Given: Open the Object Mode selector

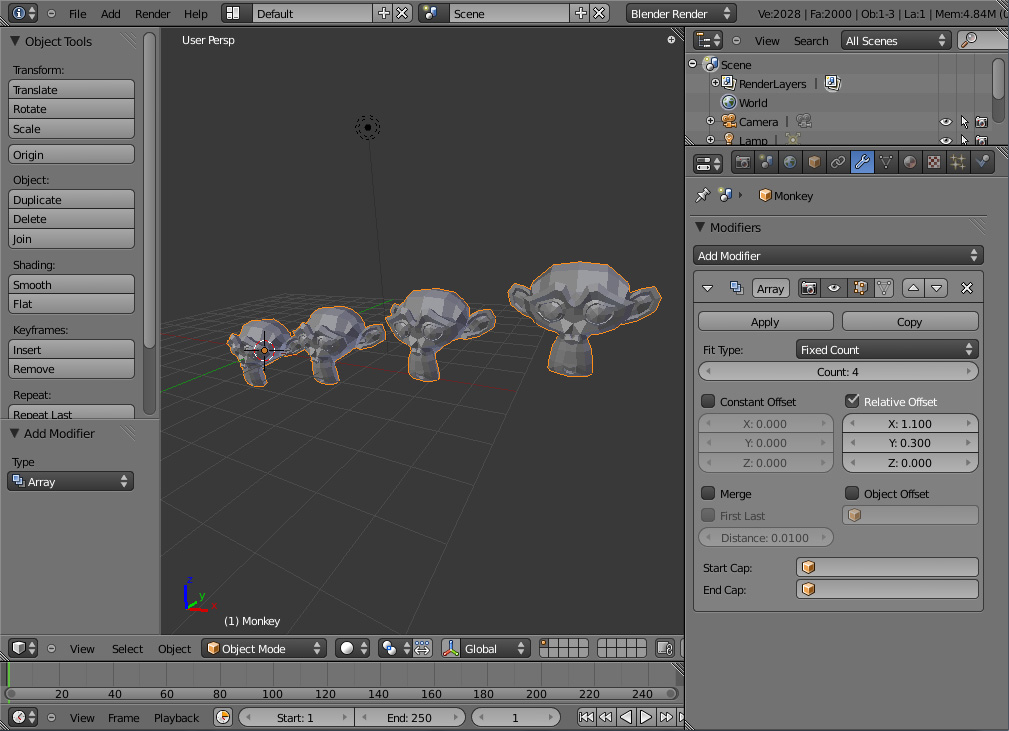Looking at the screenshot, I should tap(264, 648).
